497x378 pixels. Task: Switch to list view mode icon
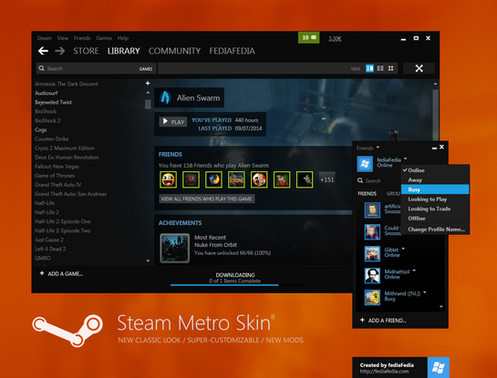380,68
